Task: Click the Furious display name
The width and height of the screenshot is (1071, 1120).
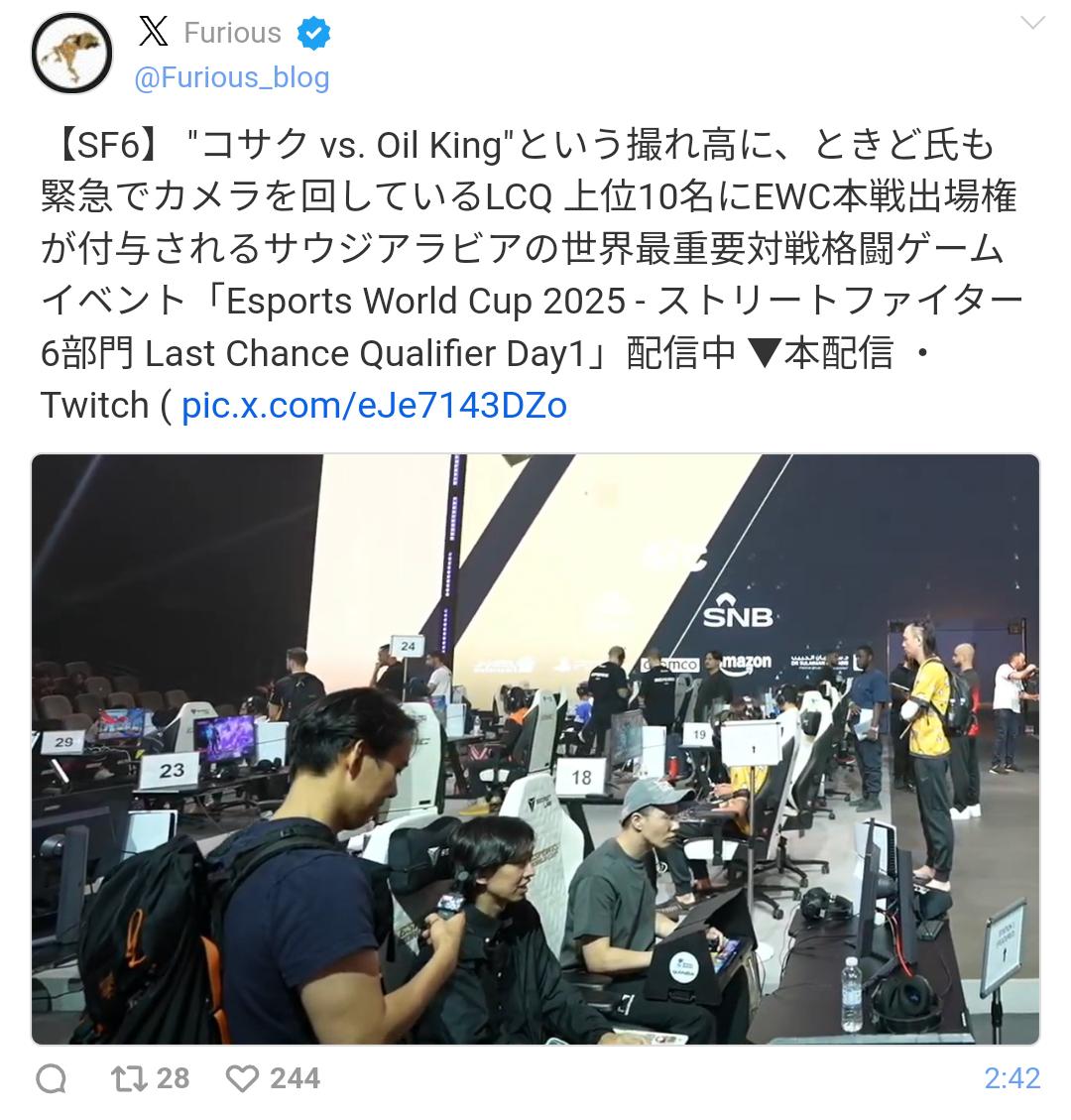Action: 233,33
